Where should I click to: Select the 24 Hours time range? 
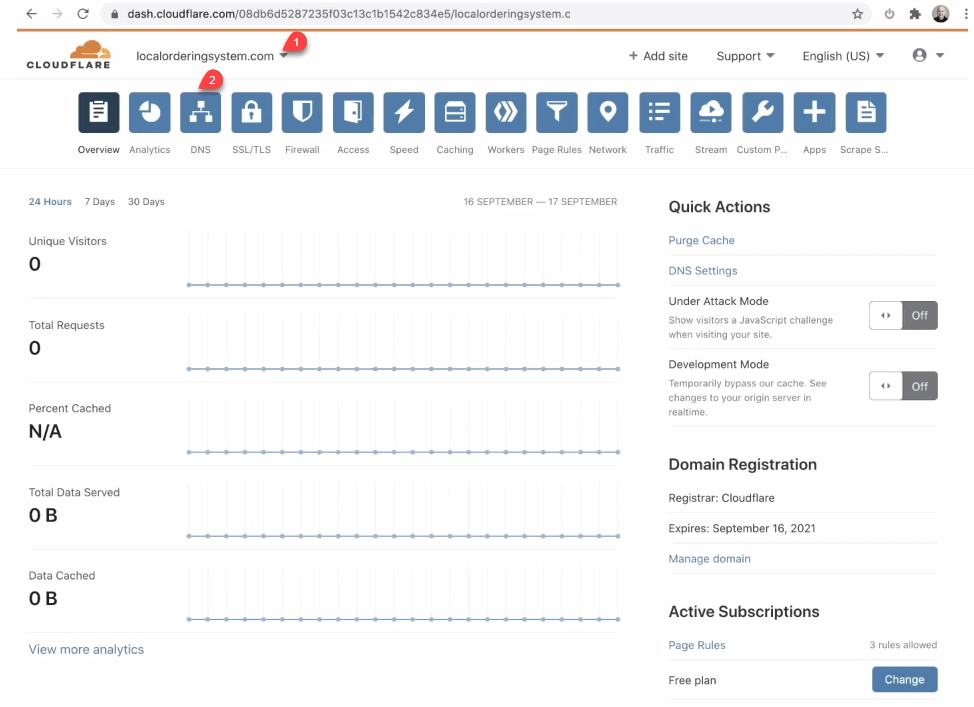pyautogui.click(x=50, y=202)
